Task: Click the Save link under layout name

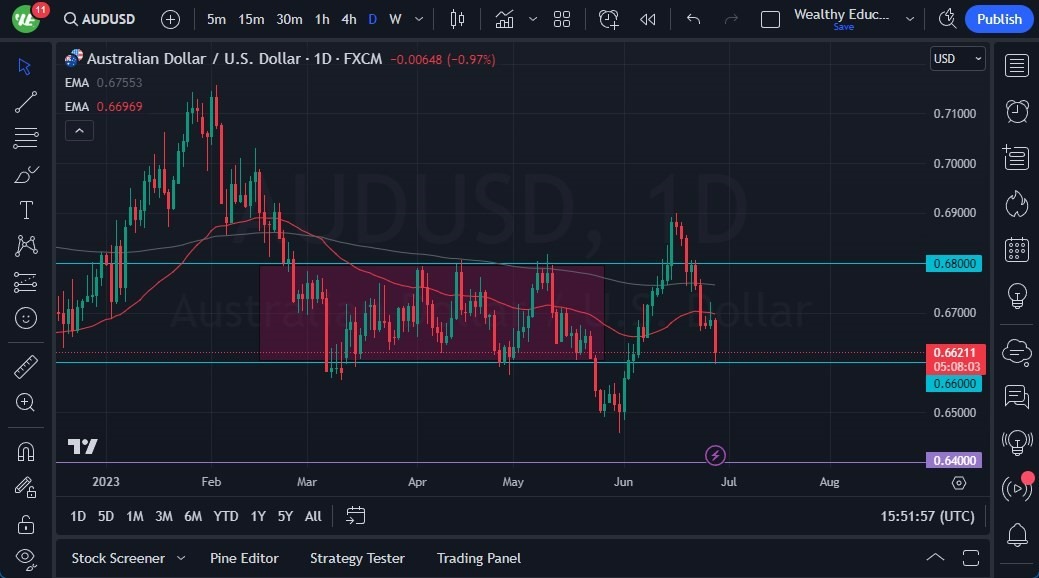Action: tap(843, 27)
